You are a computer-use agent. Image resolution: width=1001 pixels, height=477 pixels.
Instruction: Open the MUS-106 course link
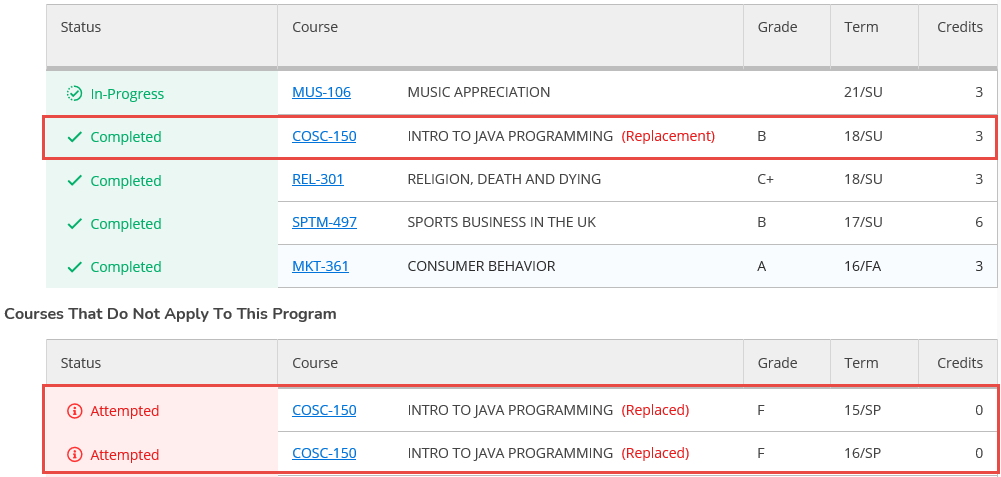(x=321, y=93)
